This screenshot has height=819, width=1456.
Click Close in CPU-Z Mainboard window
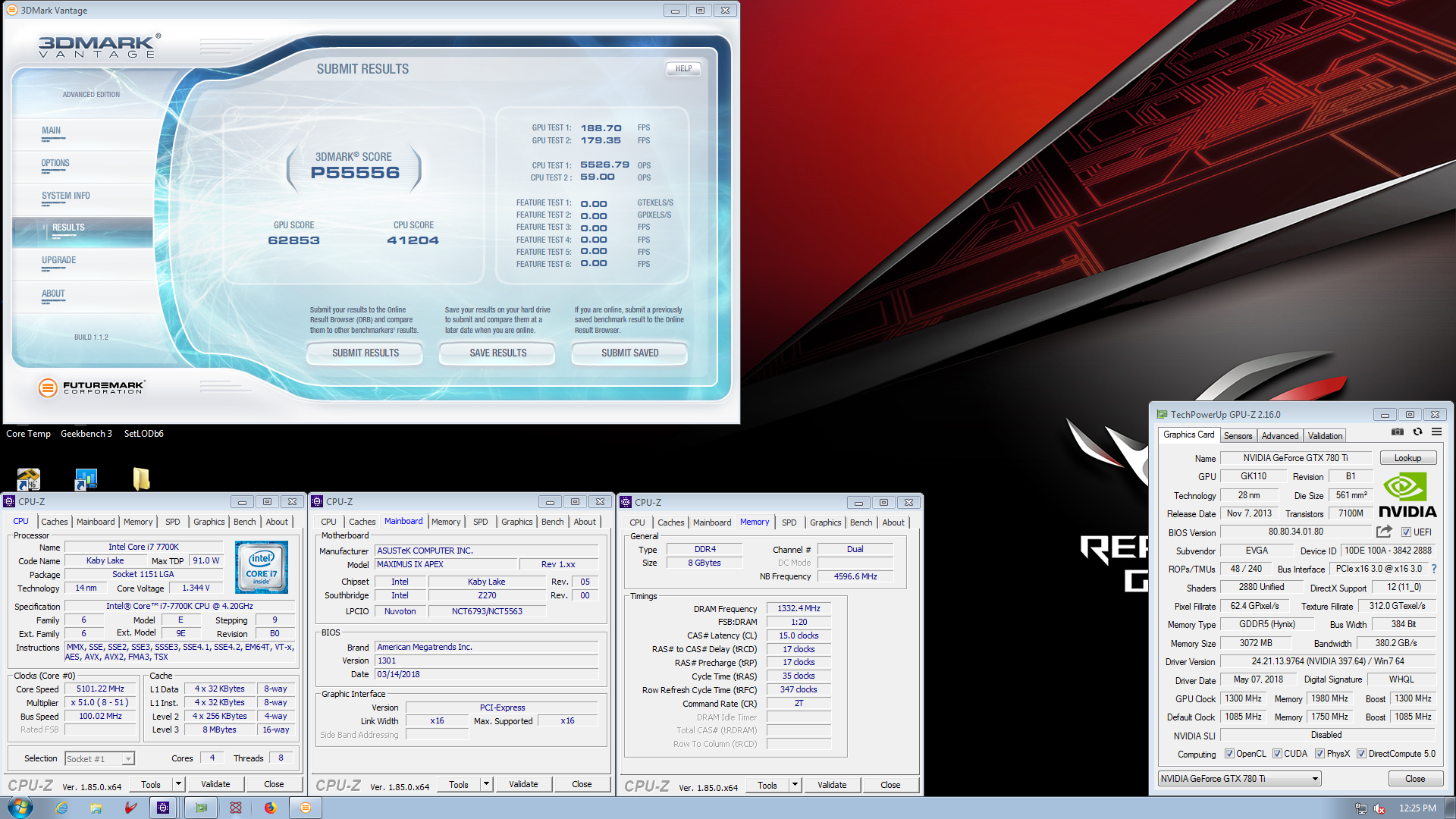tap(582, 784)
